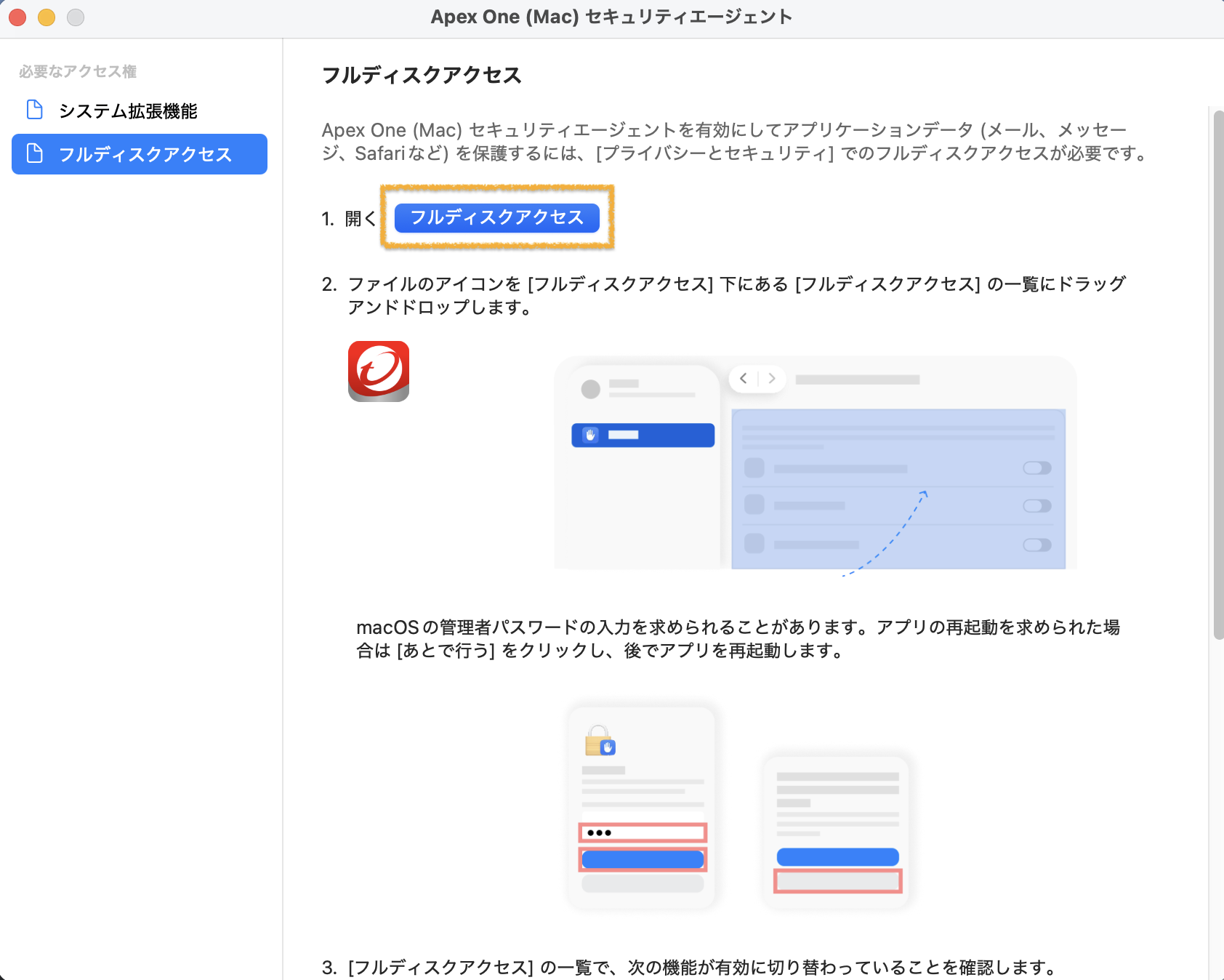Minimize the window with the yellow button
The height and width of the screenshot is (980, 1224).
pos(47,17)
